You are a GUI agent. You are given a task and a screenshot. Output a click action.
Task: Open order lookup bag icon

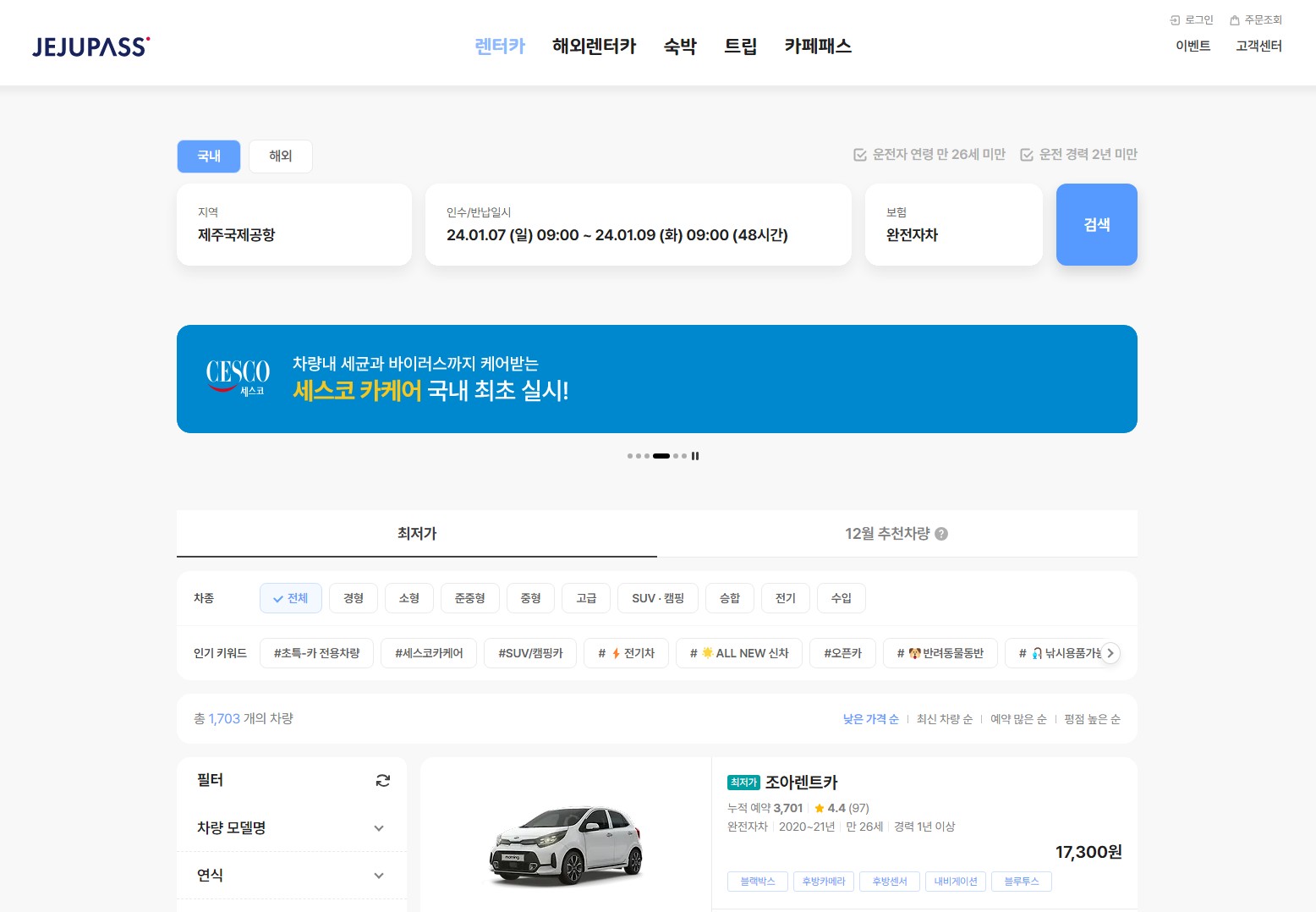tap(1235, 20)
